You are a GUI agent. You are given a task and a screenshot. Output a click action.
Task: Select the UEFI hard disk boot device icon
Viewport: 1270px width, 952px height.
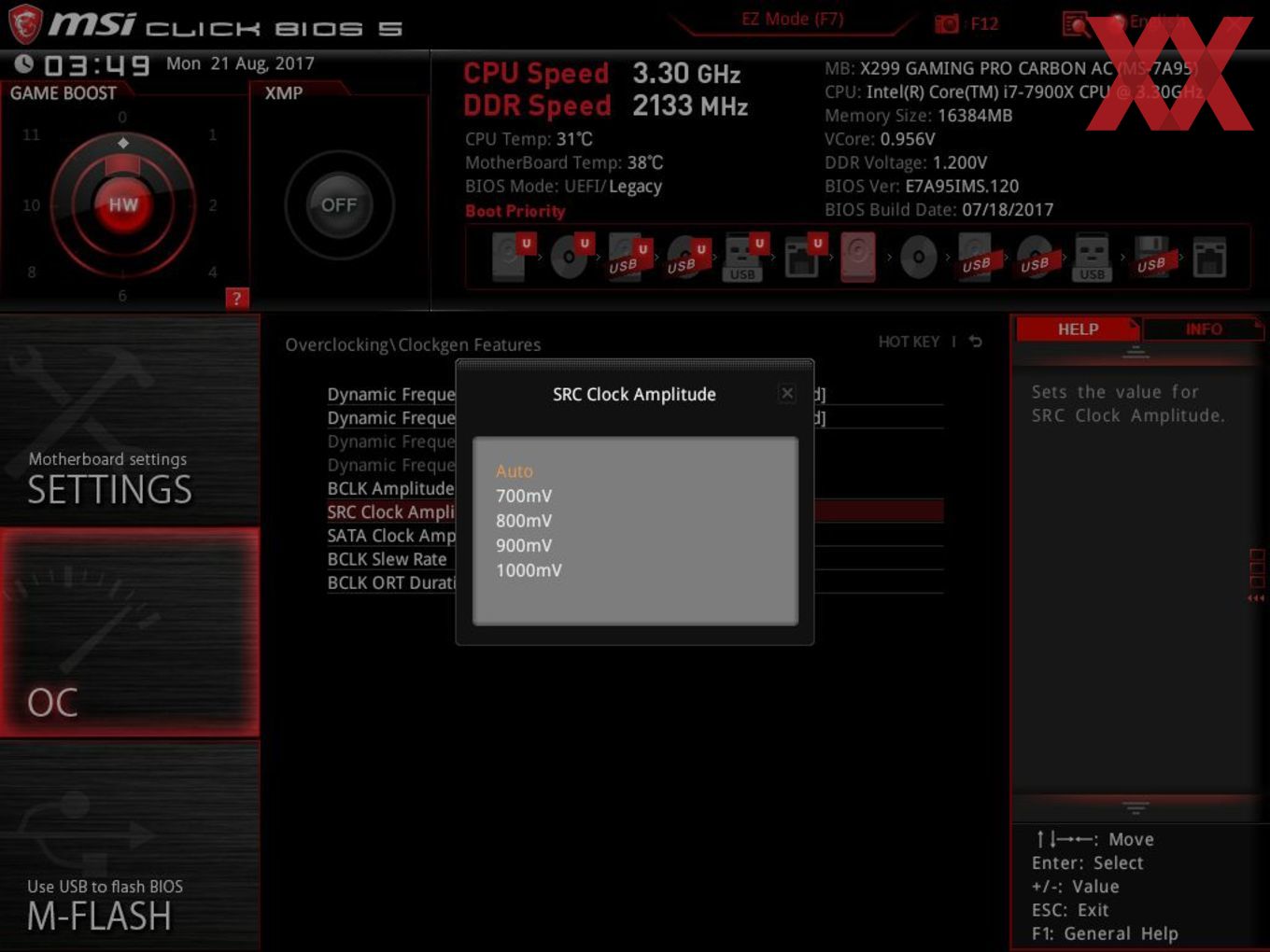click(511, 258)
